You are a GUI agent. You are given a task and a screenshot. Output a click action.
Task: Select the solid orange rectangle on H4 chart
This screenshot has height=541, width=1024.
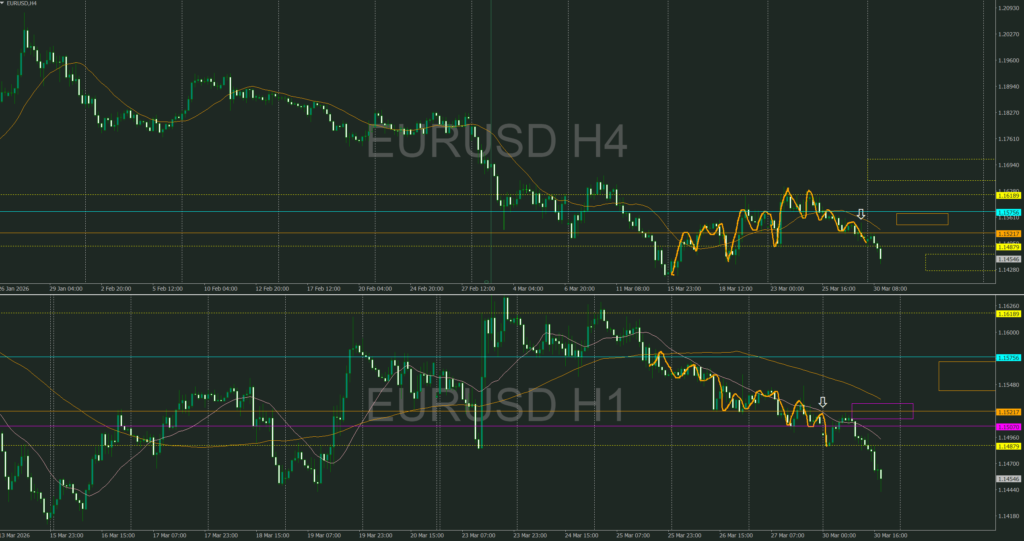pos(921,218)
